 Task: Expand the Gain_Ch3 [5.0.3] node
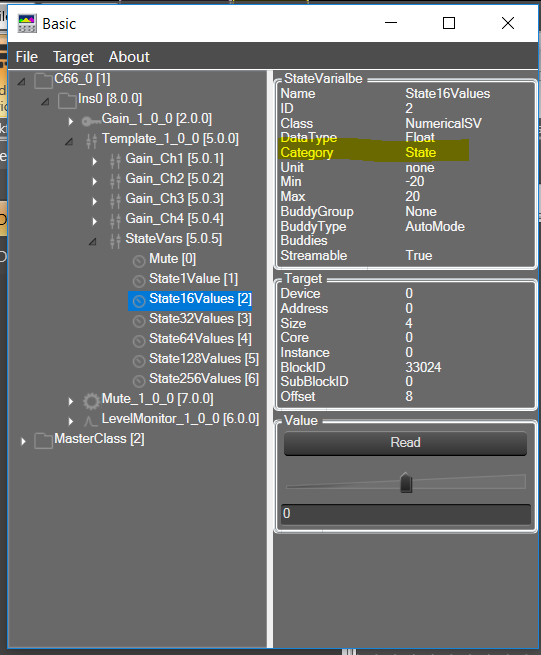pos(95,201)
